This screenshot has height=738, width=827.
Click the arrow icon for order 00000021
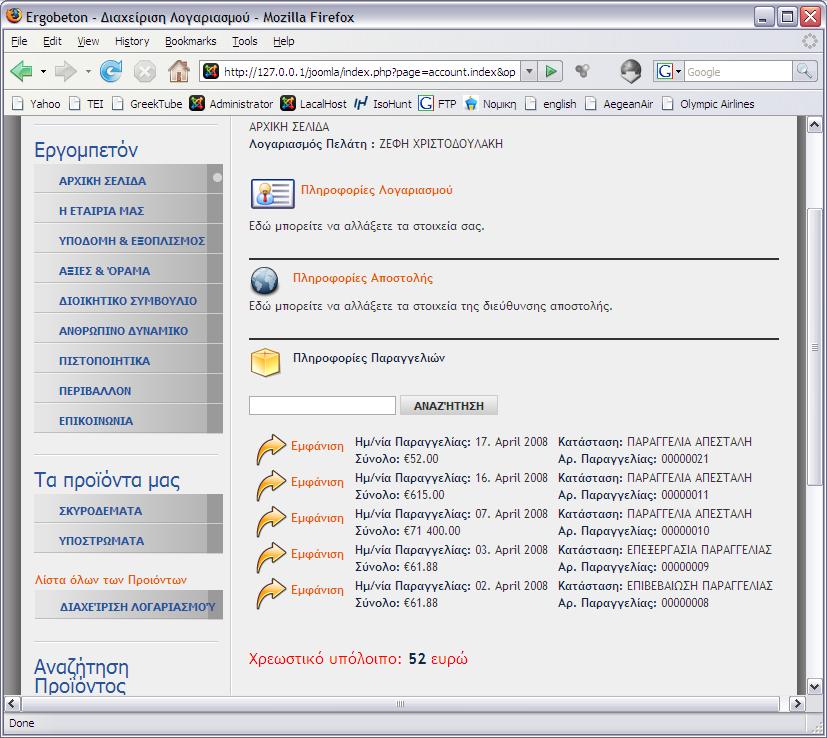271,449
